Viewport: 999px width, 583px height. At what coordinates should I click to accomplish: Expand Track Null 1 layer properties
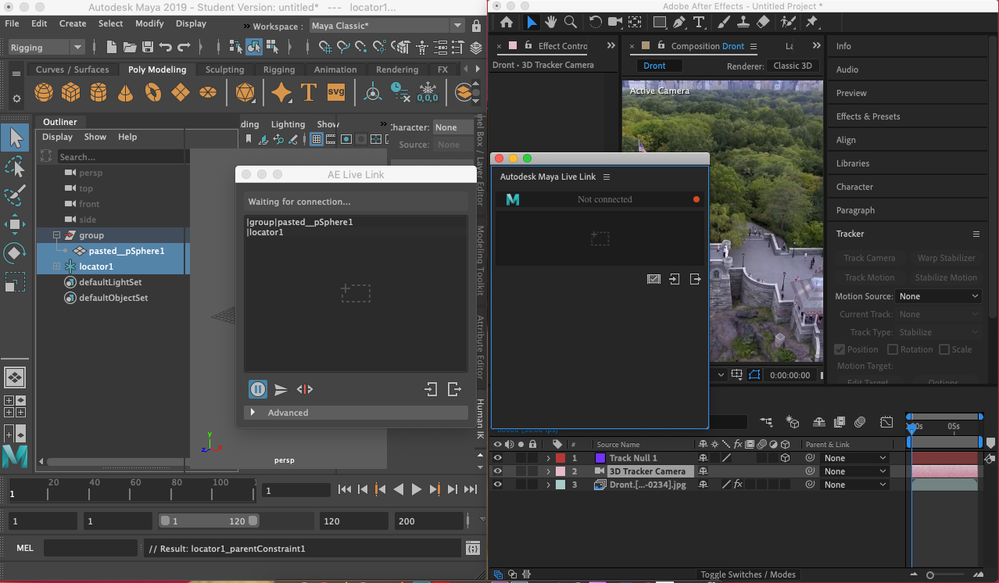pos(548,457)
